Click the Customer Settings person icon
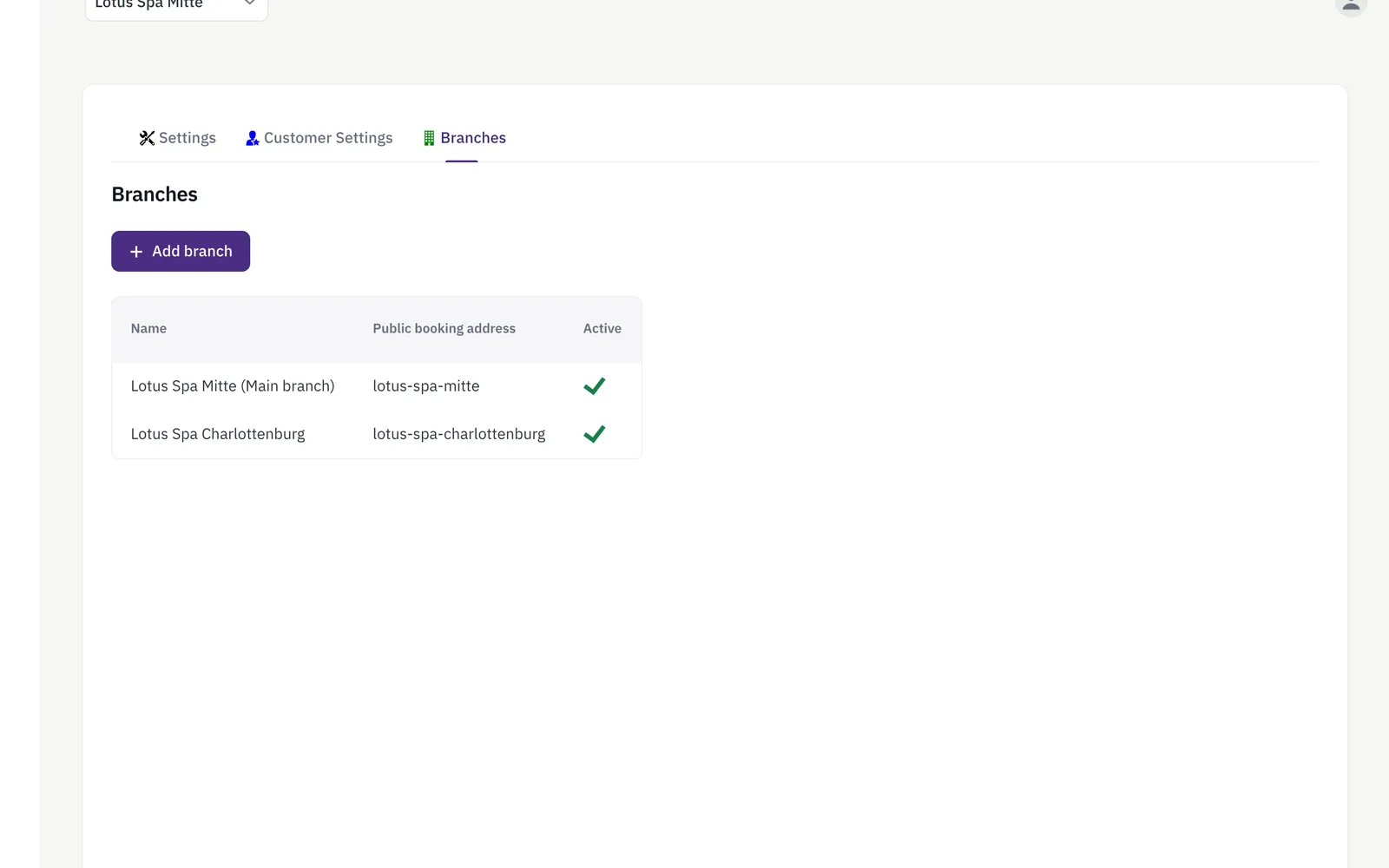 pos(253,138)
